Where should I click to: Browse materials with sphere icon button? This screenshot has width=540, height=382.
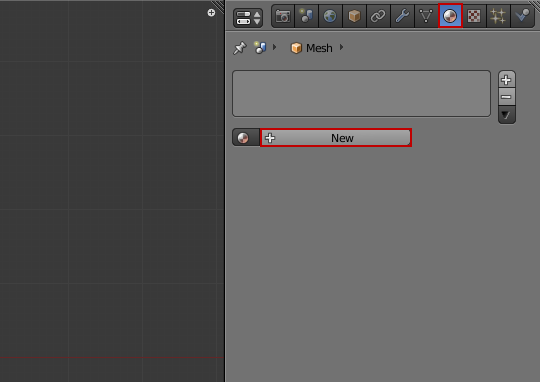point(246,138)
